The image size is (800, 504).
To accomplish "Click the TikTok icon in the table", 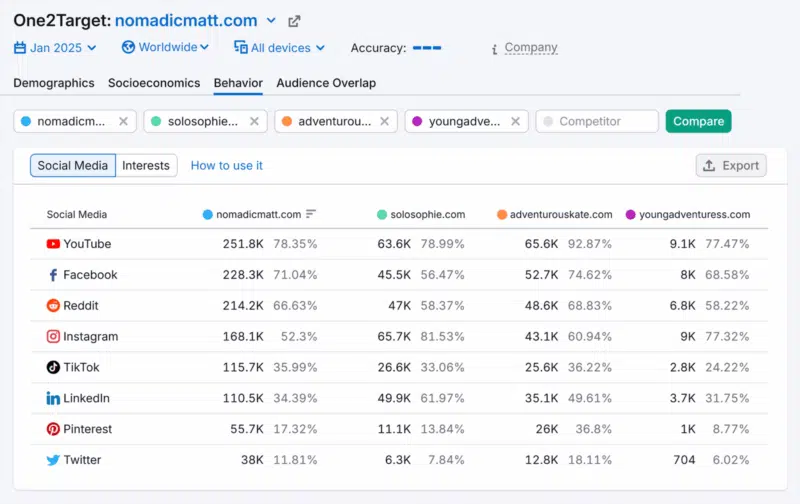I will pos(53,368).
